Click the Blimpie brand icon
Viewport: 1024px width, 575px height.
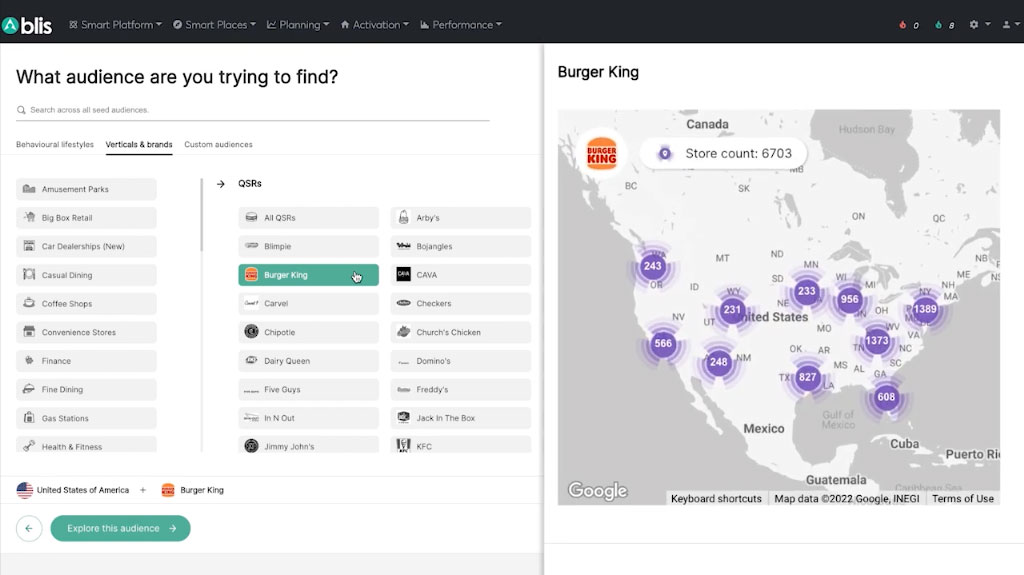point(251,246)
